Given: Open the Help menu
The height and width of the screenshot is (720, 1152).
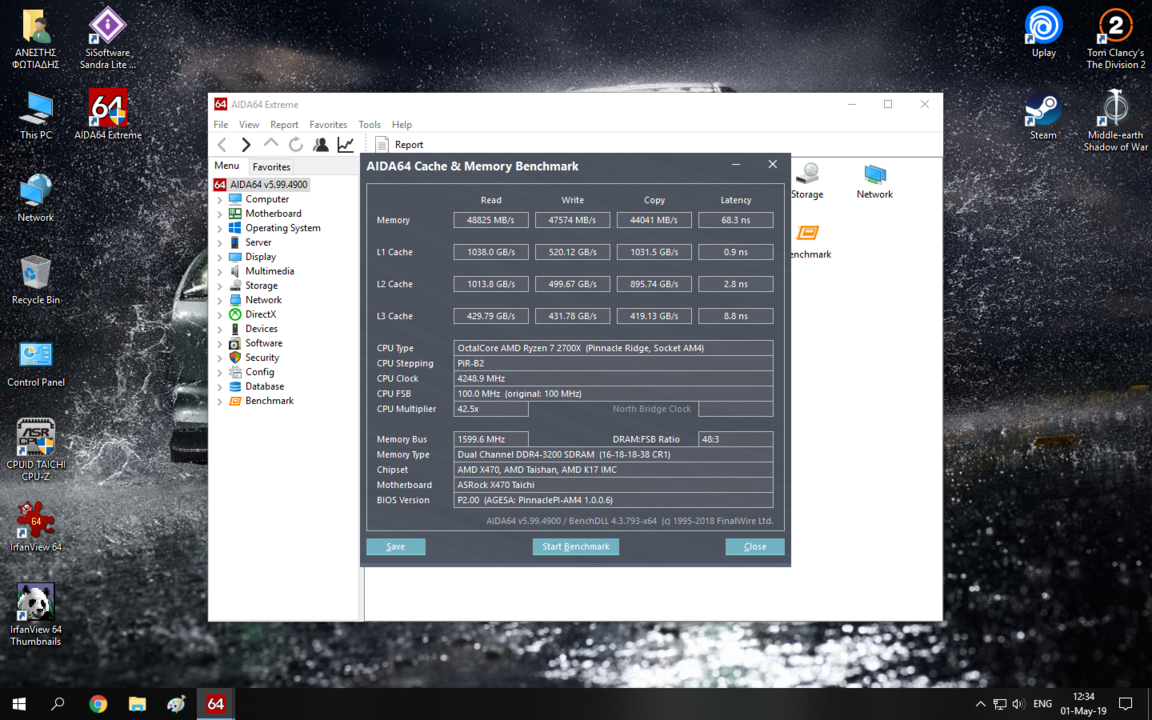Looking at the screenshot, I should pos(402,125).
